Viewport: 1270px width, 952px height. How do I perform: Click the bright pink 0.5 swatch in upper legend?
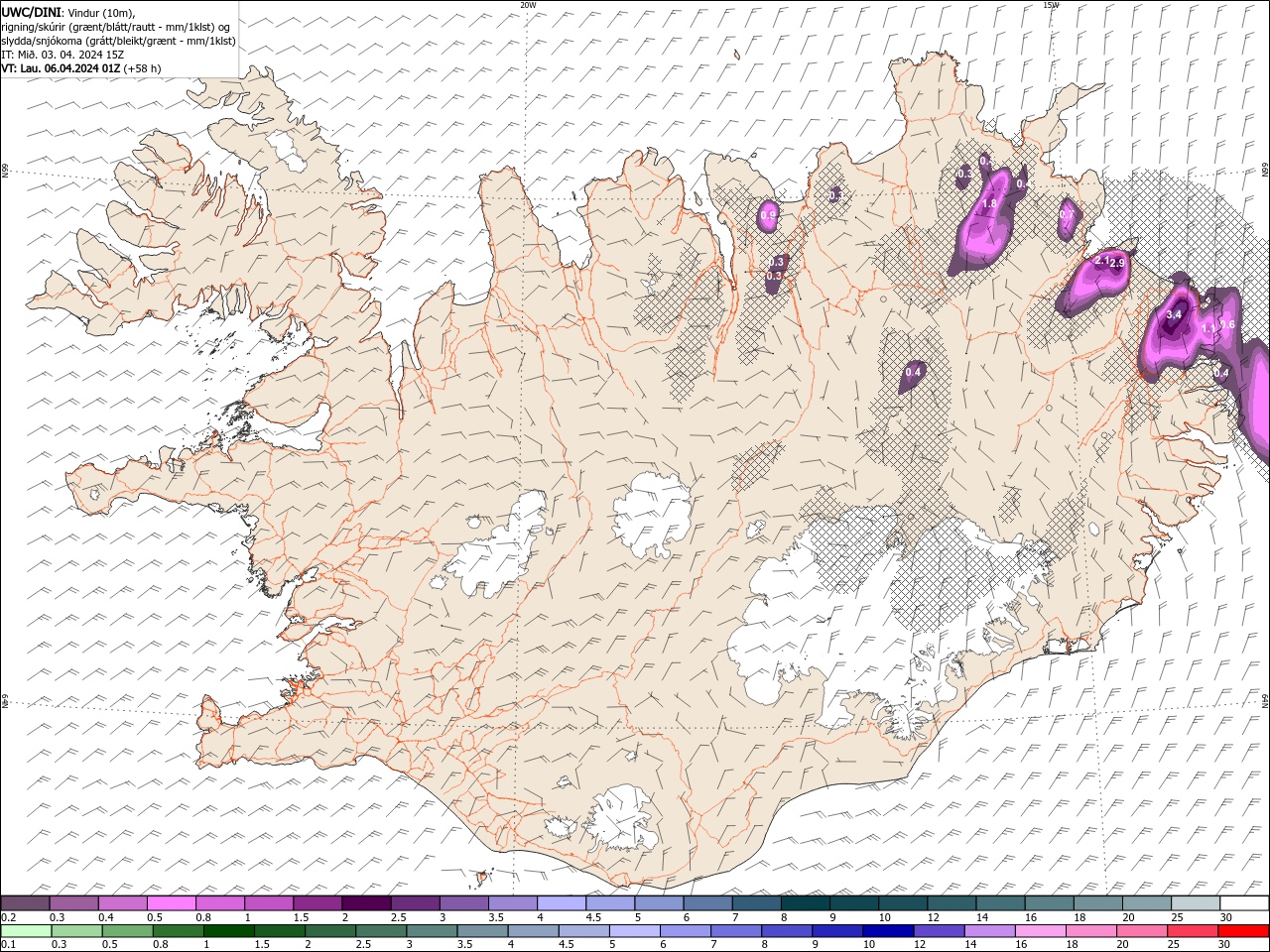click(171, 903)
